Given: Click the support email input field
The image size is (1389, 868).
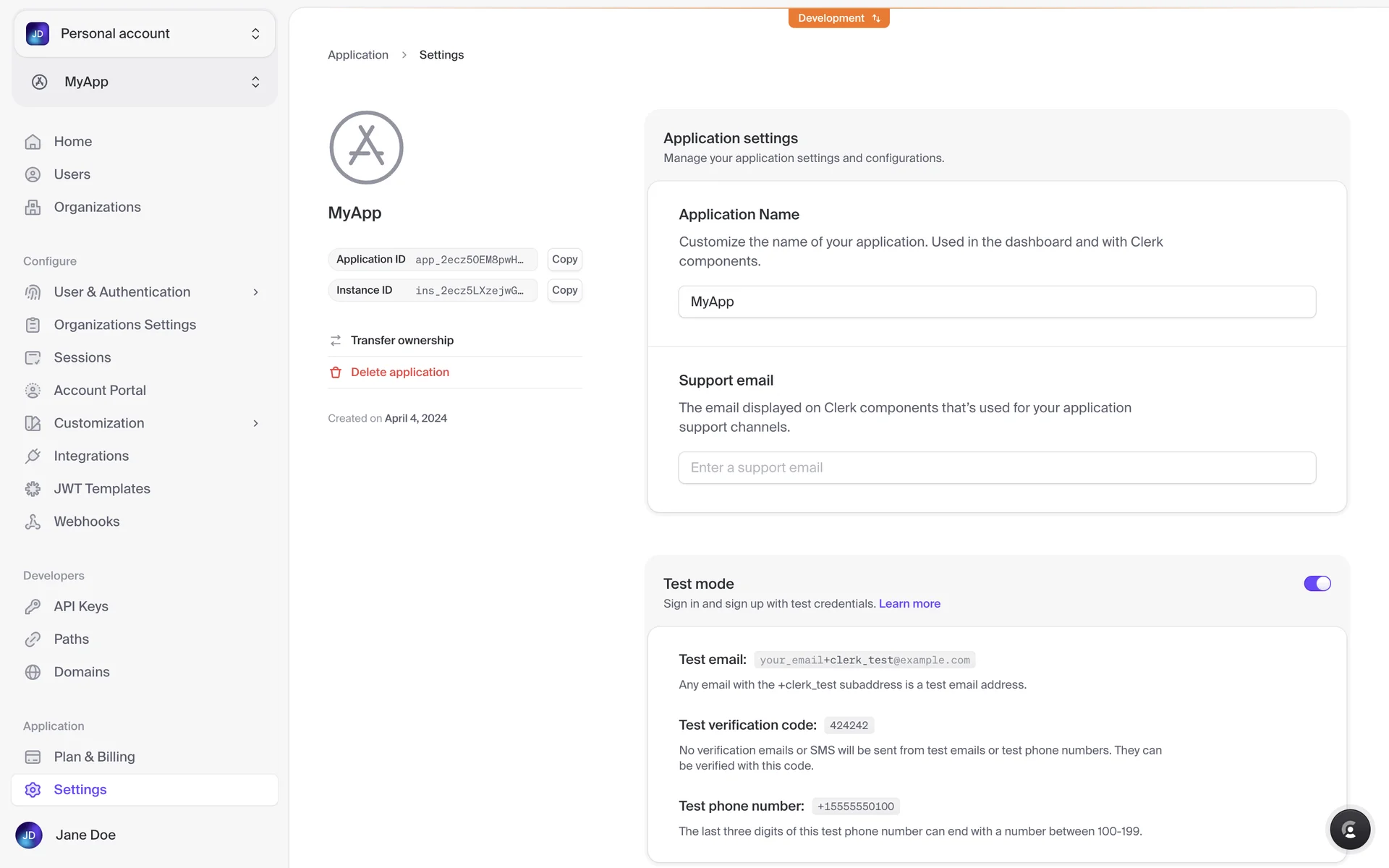Looking at the screenshot, I should [996, 468].
